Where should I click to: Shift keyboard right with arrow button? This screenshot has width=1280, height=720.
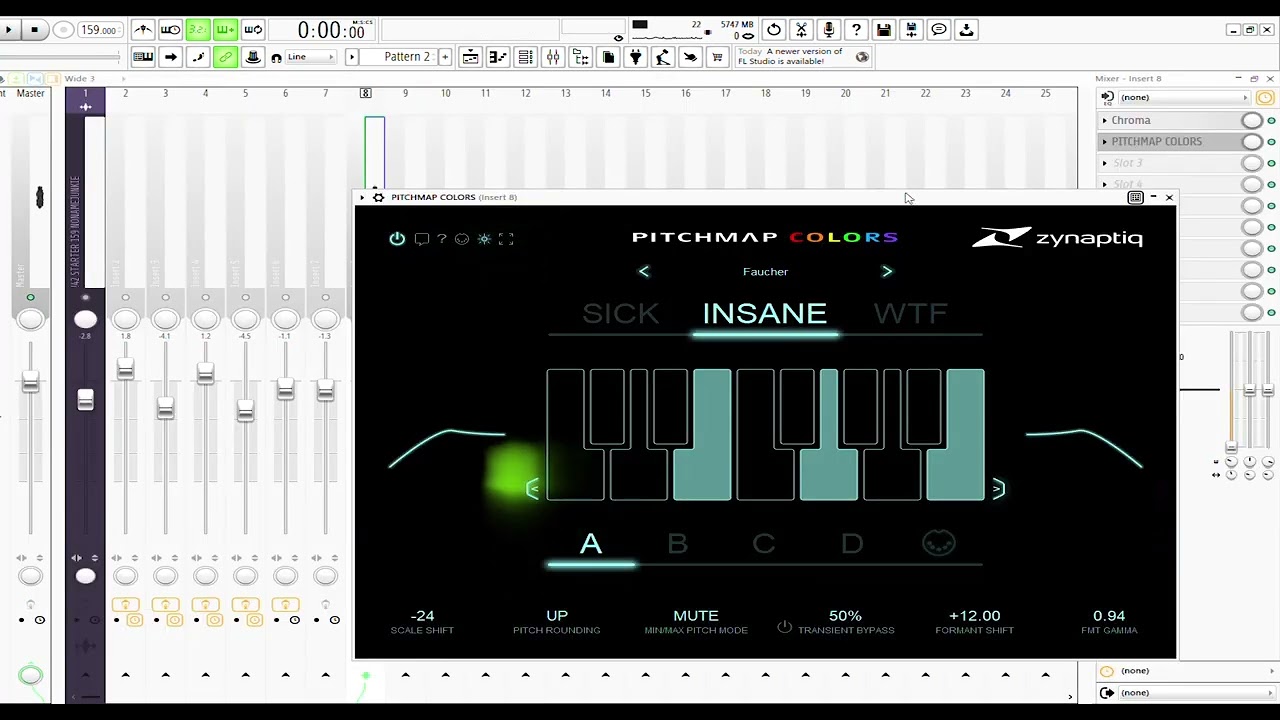pos(997,489)
